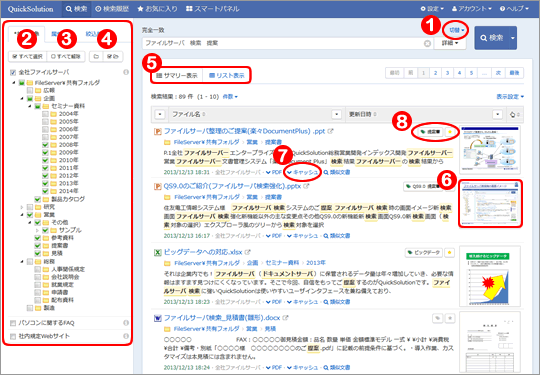Open info icon beside 全社ファイルサーバ

tap(126, 72)
